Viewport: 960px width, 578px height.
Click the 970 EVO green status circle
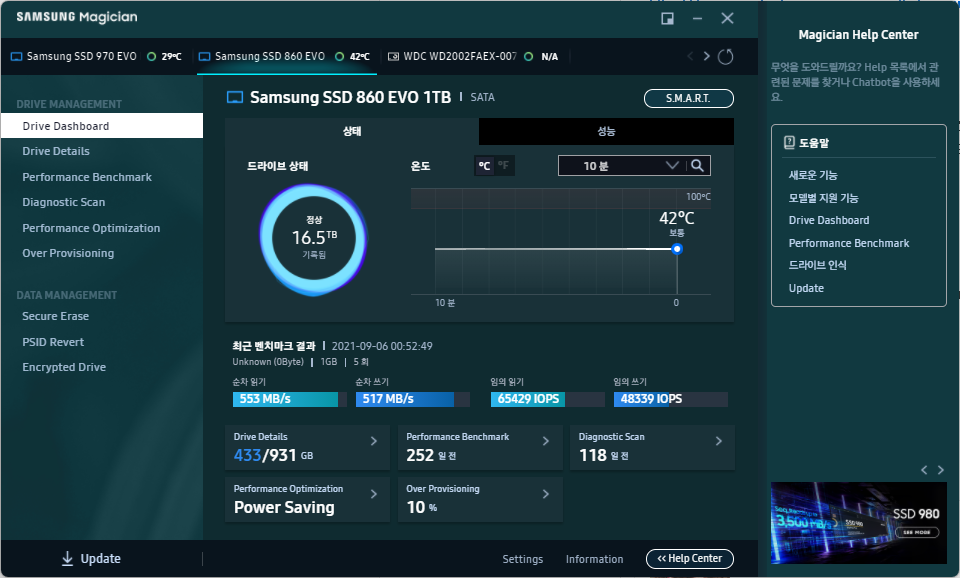[x=151, y=56]
